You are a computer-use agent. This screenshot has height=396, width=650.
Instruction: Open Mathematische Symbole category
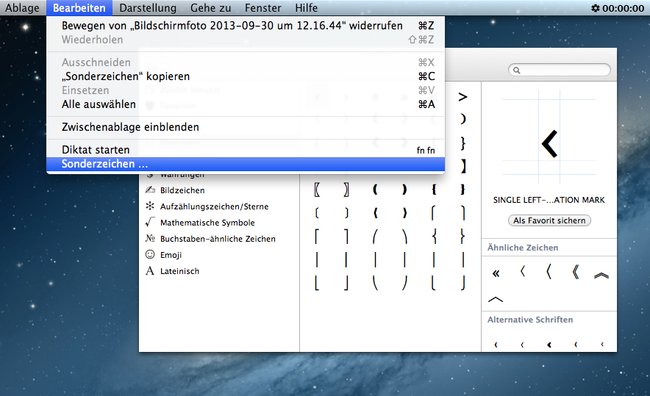[207, 223]
